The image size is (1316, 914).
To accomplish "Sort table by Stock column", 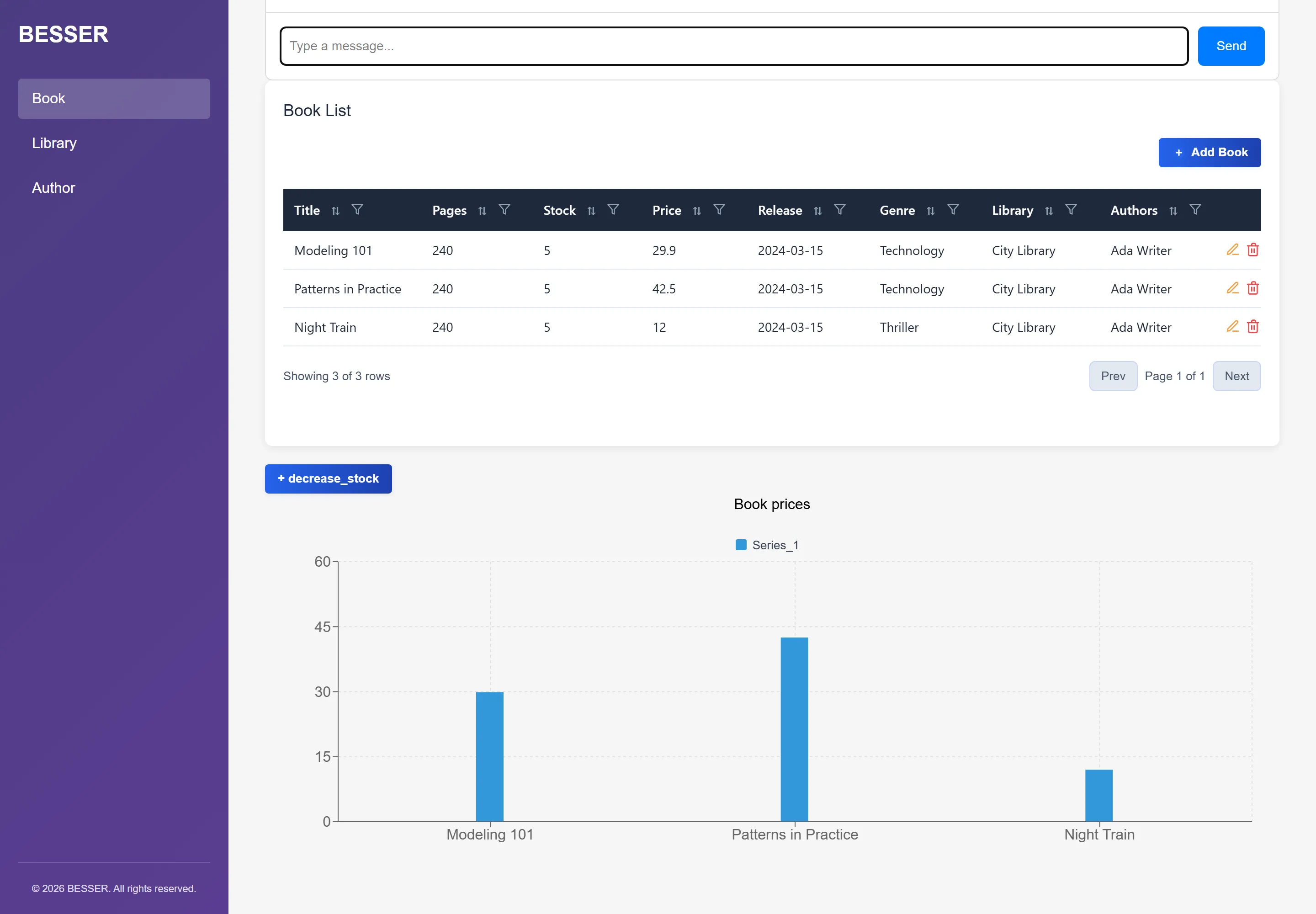I will click(592, 211).
